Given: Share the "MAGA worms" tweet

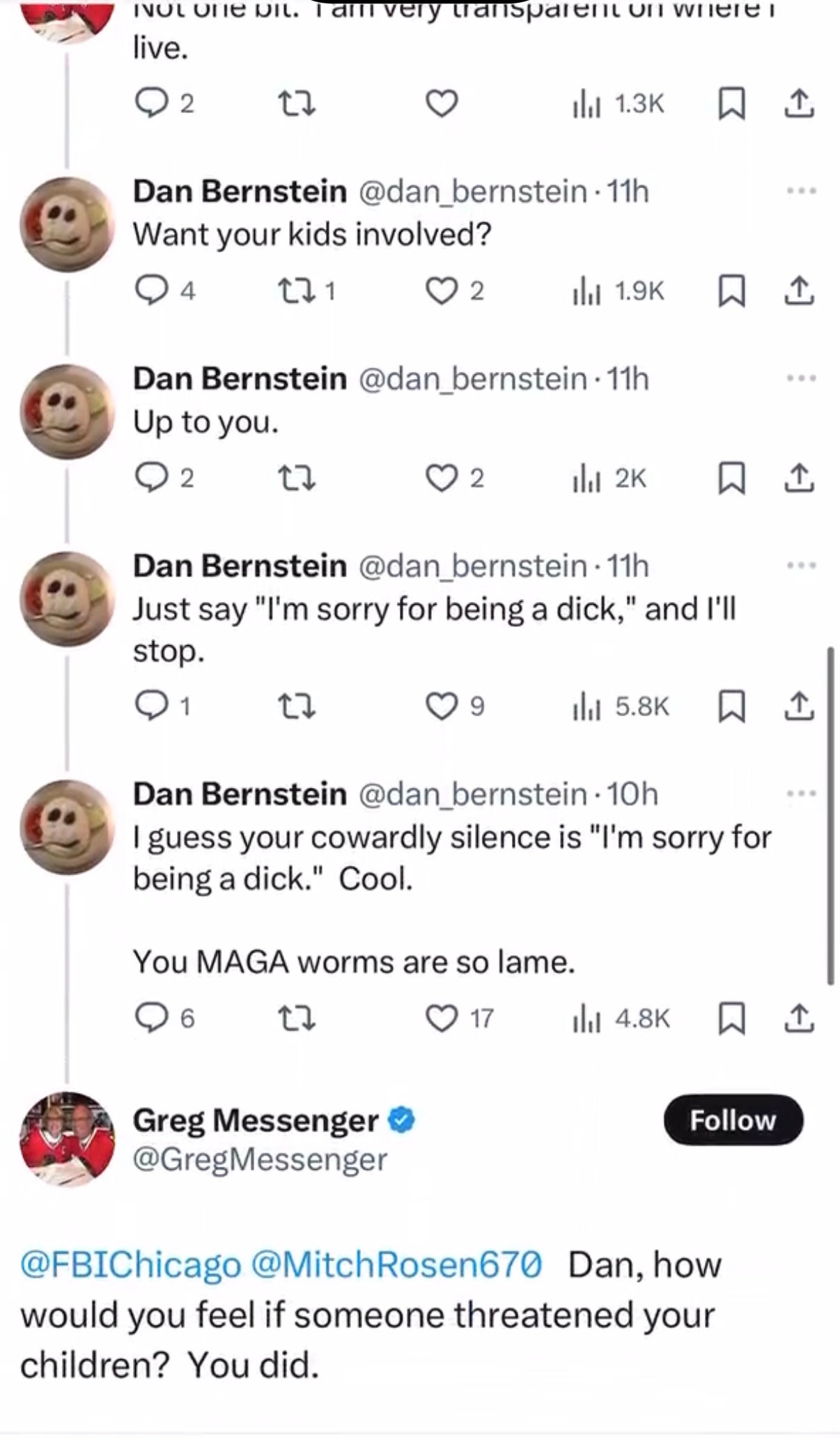Looking at the screenshot, I should (799, 1019).
